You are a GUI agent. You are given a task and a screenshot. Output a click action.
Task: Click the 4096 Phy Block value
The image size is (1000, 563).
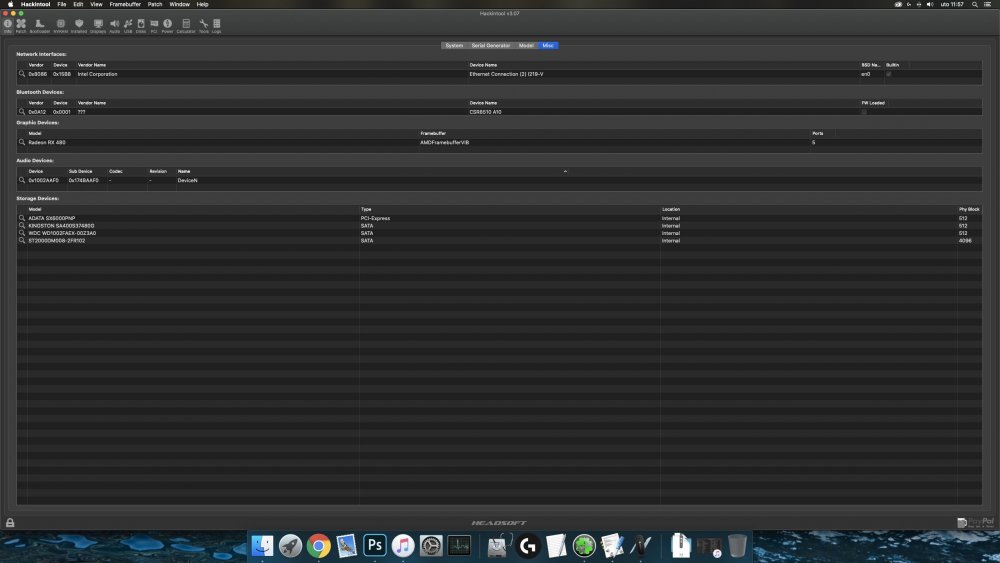pos(965,240)
